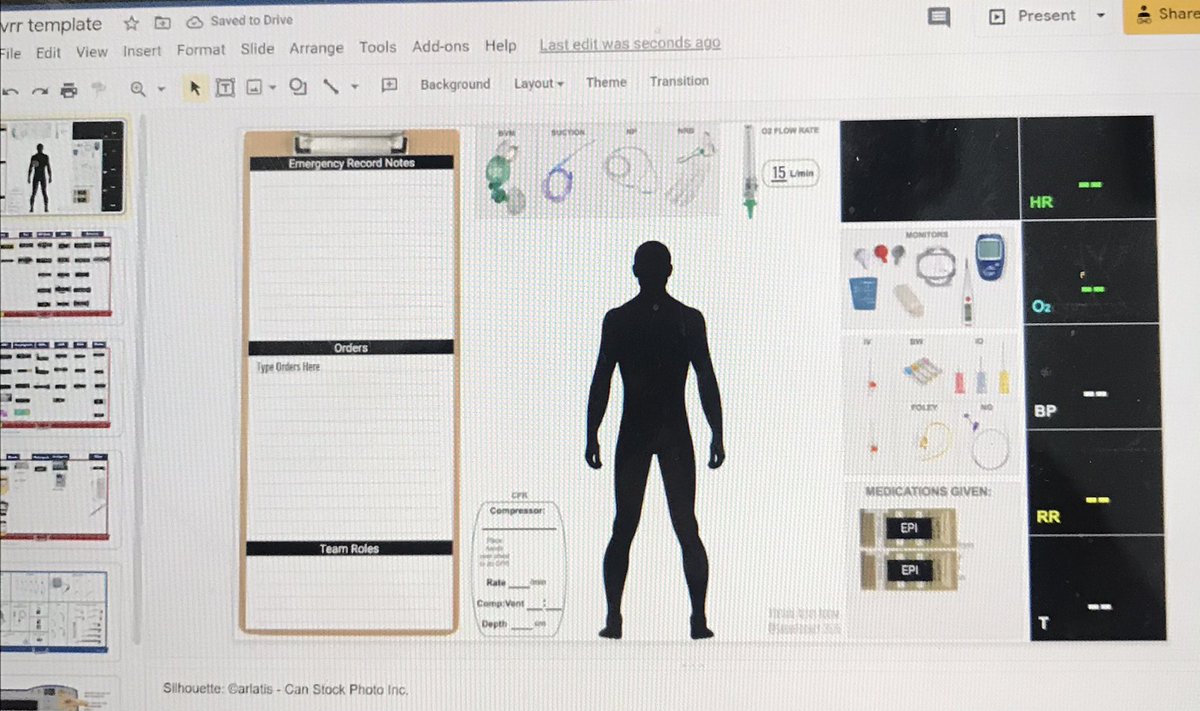This screenshot has width=1200, height=711.
Task: Open the Format menu
Action: click(201, 50)
